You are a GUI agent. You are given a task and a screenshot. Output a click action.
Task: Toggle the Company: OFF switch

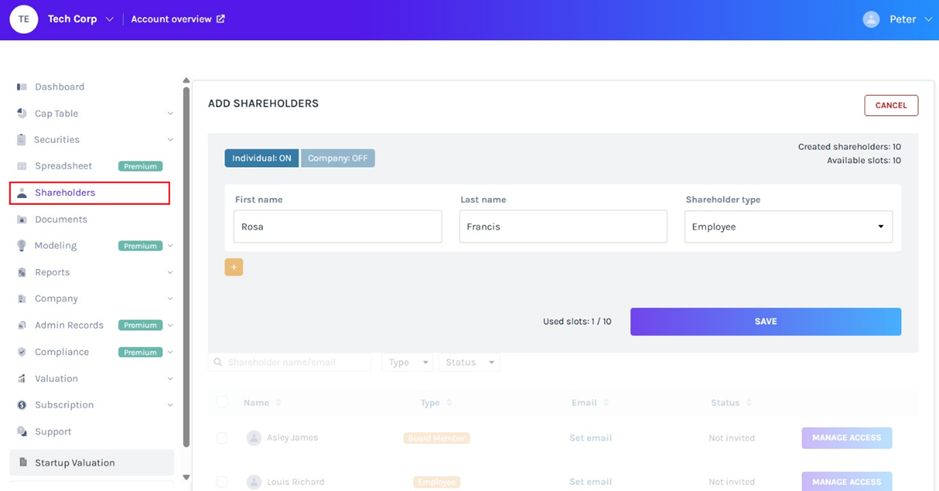[338, 158]
